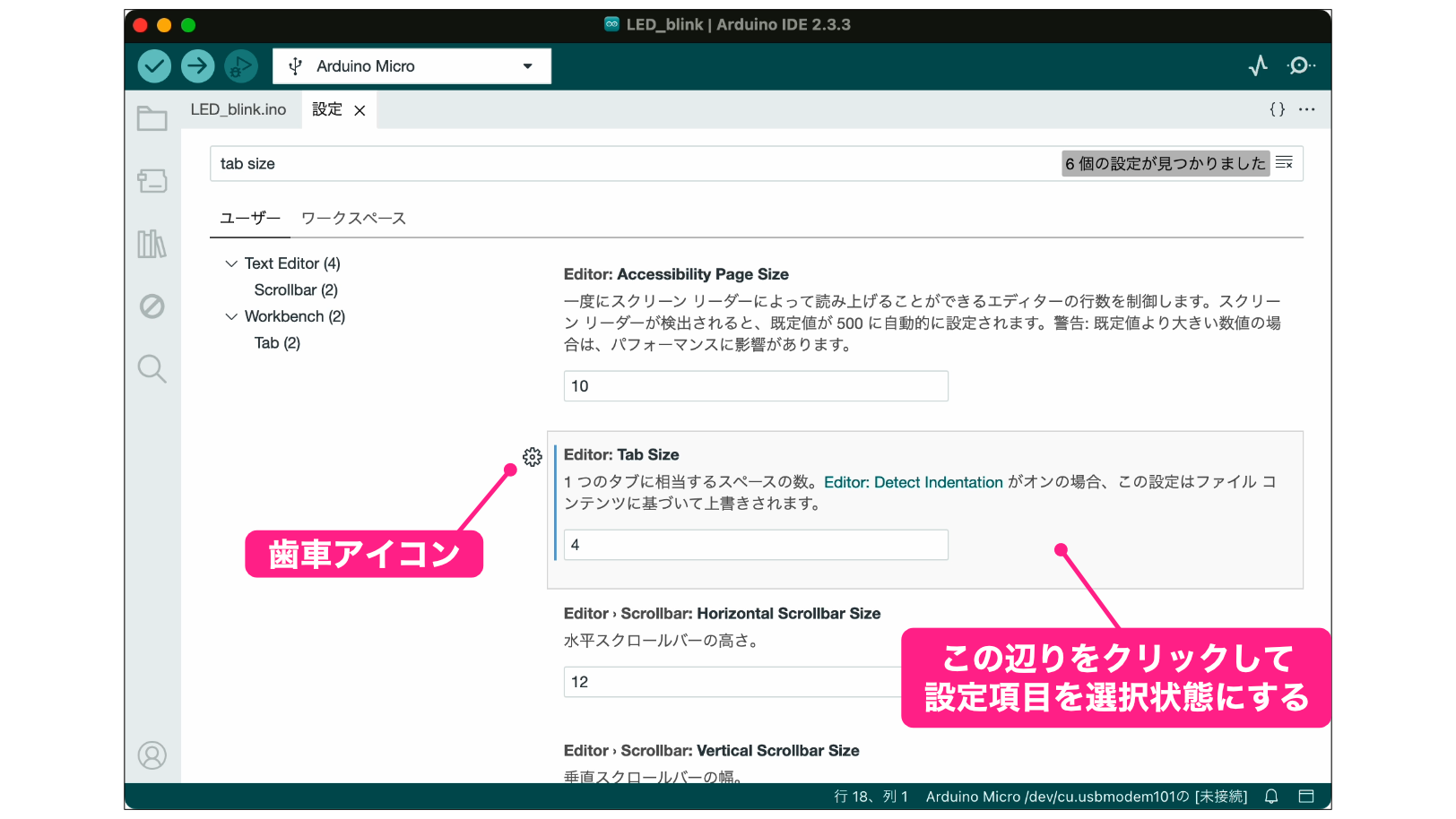1456x819 pixels.
Task: Open the Serial Monitor icon
Action: coord(1301,65)
